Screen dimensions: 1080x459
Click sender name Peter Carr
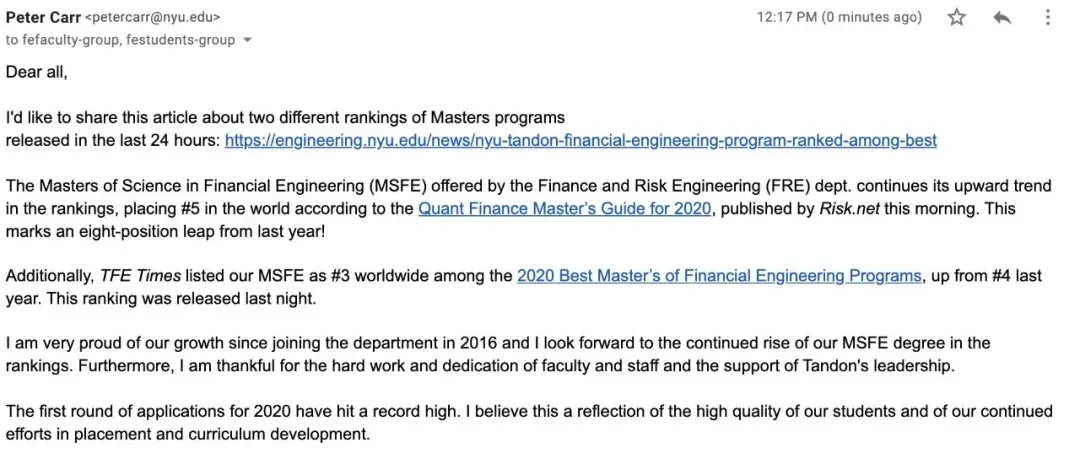[43, 17]
